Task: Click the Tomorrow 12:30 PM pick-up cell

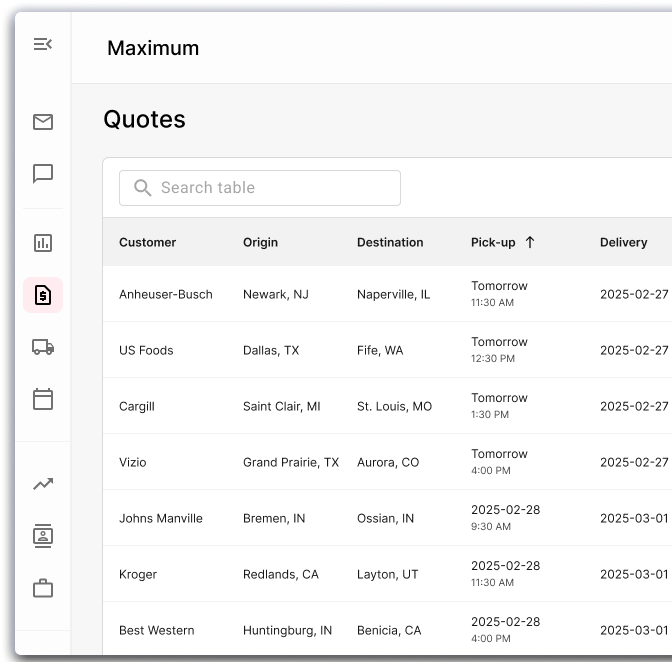Action: (499, 350)
